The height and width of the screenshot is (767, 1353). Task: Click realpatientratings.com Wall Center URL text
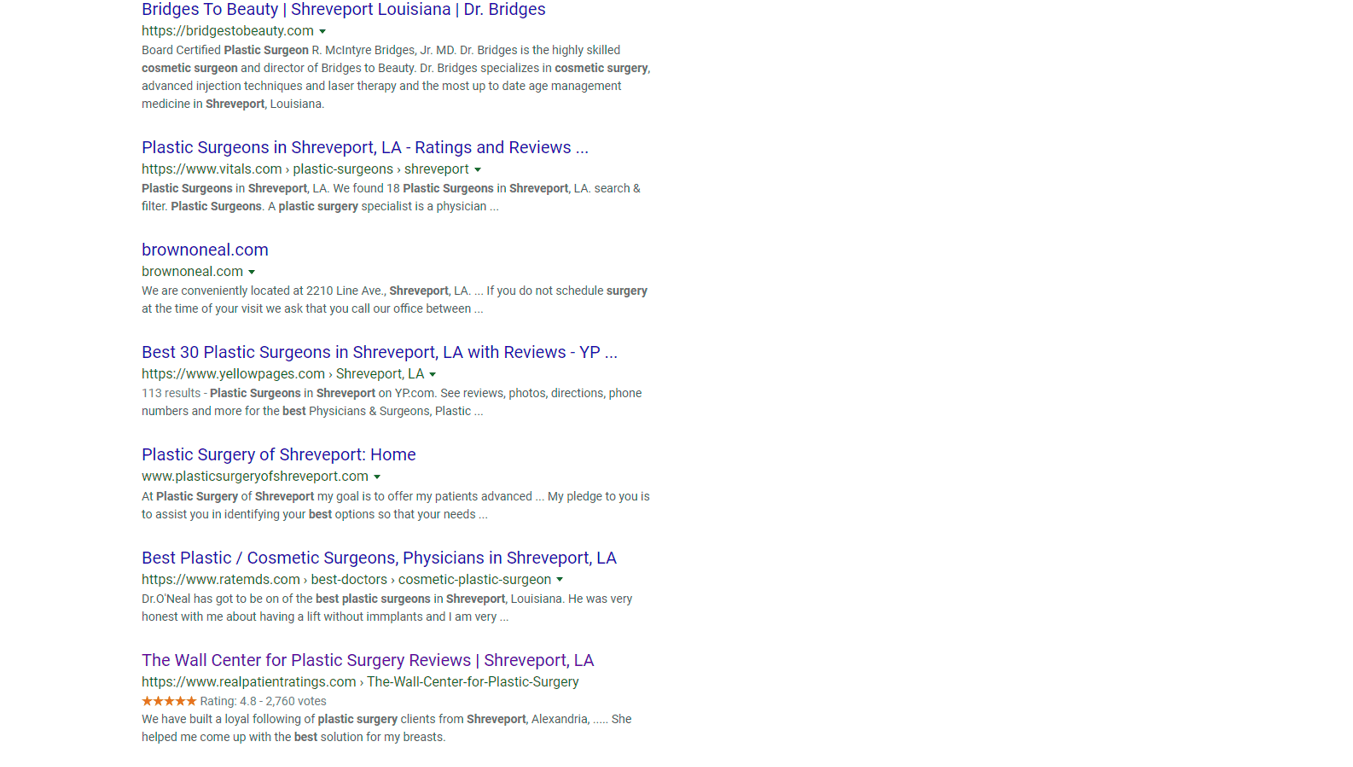360,682
